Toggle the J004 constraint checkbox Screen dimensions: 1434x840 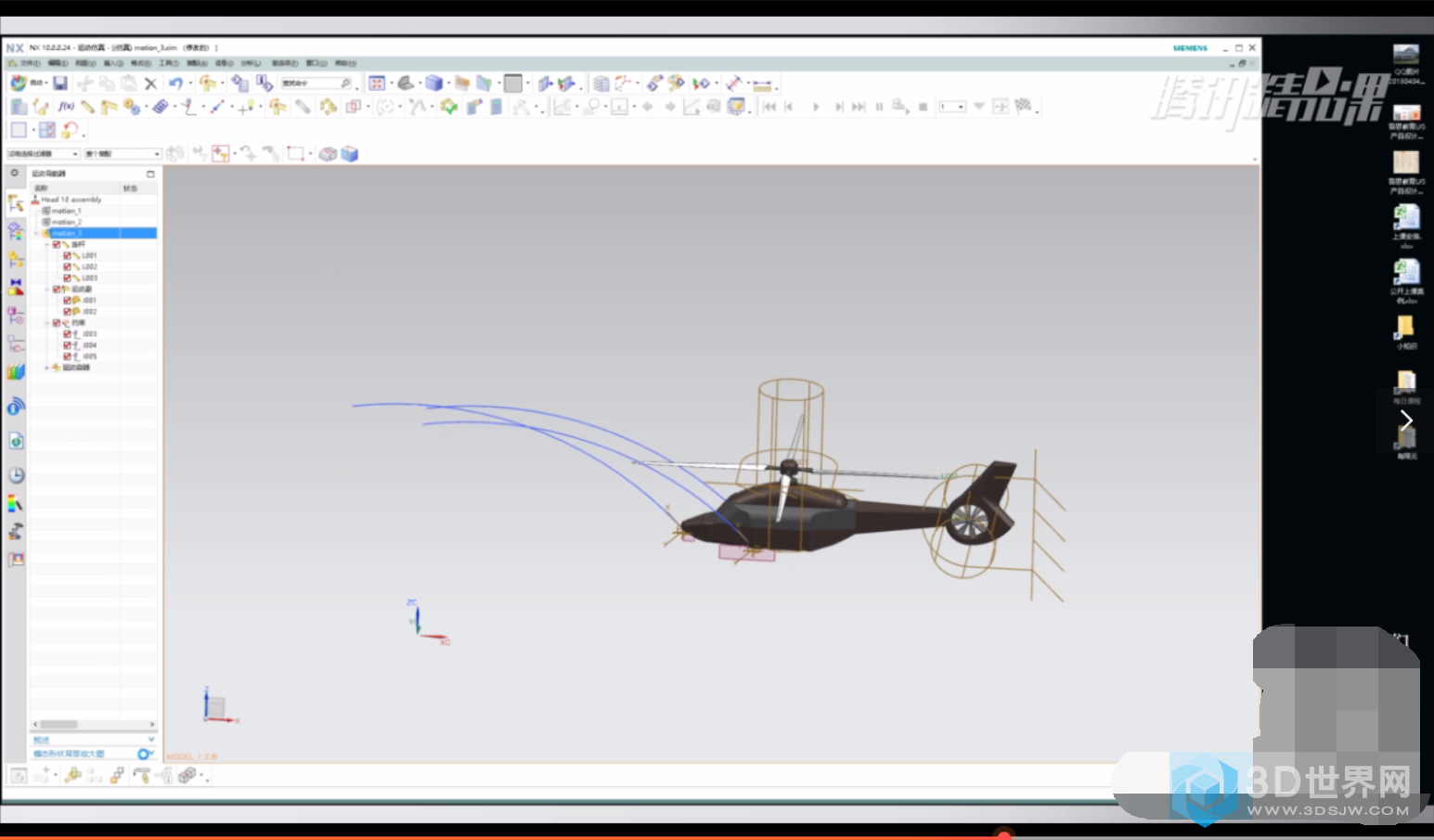pyautogui.click(x=67, y=345)
